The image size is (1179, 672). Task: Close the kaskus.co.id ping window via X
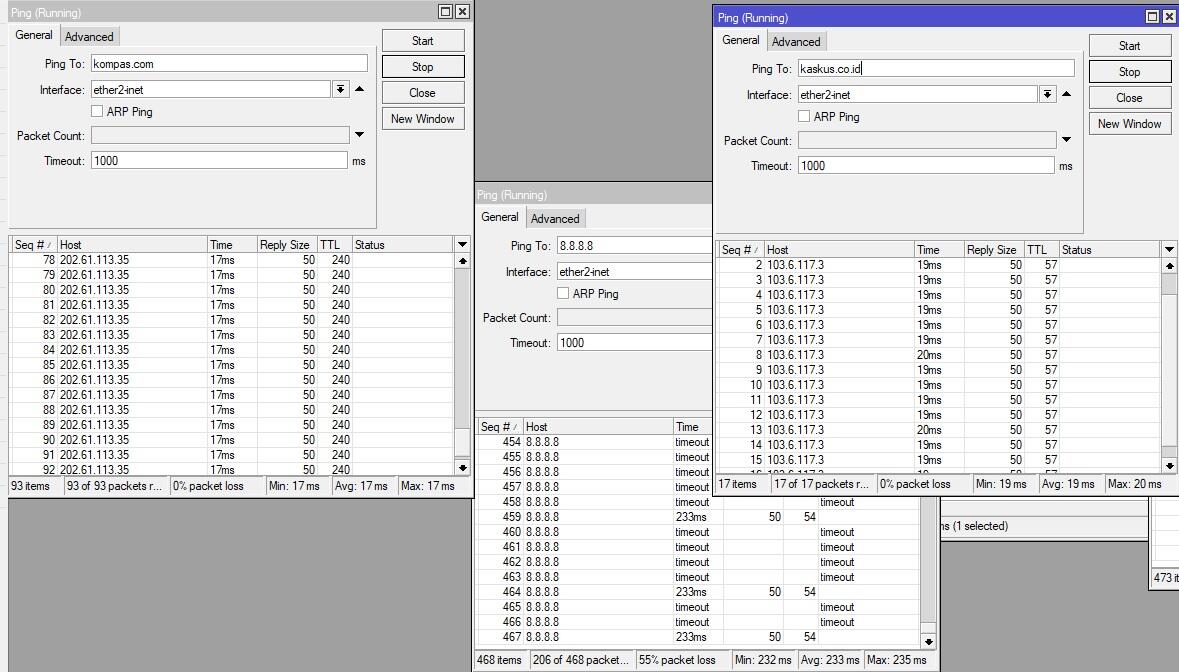pyautogui.click(x=1169, y=17)
